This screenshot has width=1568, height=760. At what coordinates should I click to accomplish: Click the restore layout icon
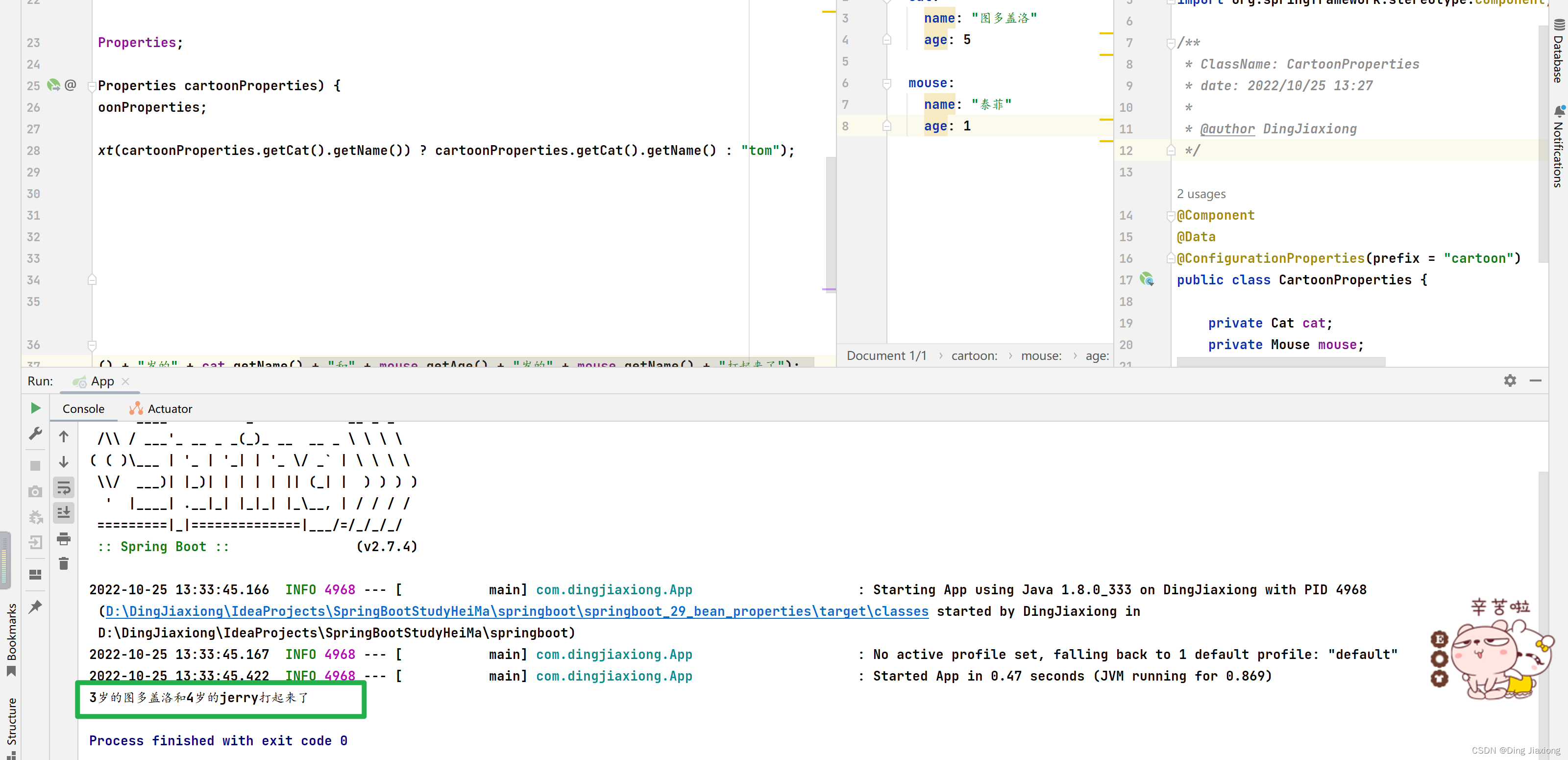pos(35,574)
